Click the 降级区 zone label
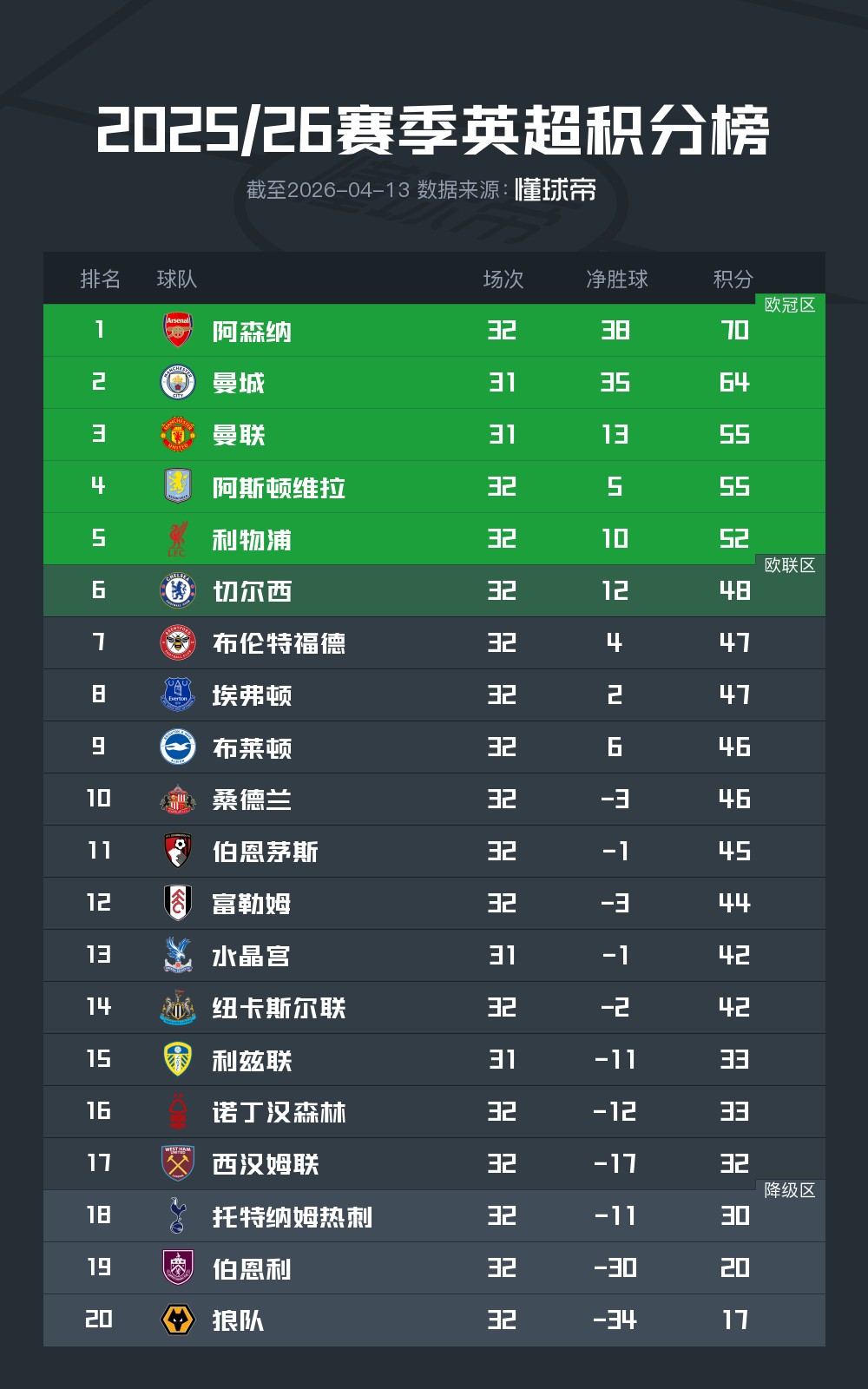The height and width of the screenshot is (1389, 868). [789, 1190]
